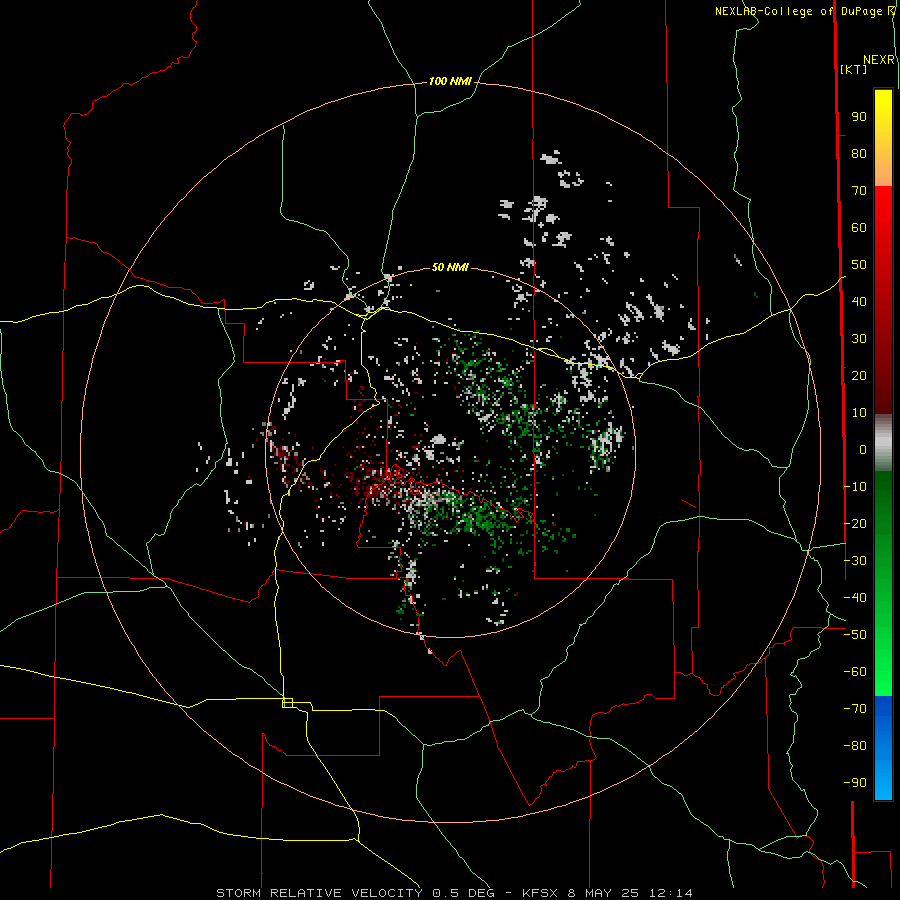Click the -20 value on velocity scale
This screenshot has width=900, height=900.
[x=855, y=523]
